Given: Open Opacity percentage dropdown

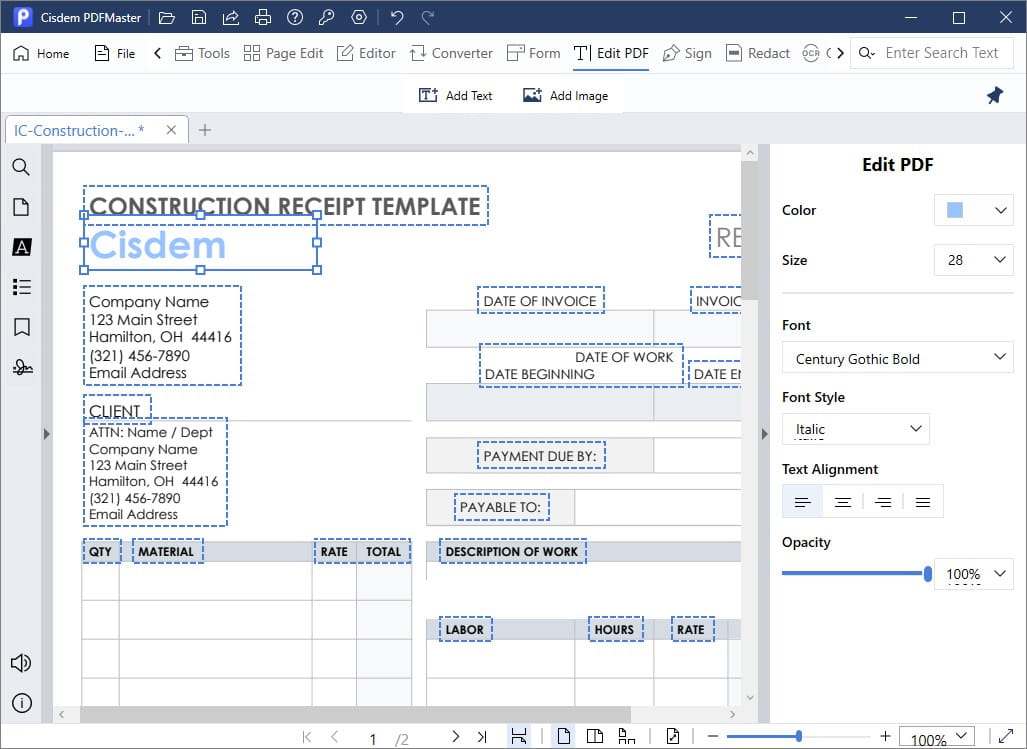Looking at the screenshot, I should pos(973,574).
